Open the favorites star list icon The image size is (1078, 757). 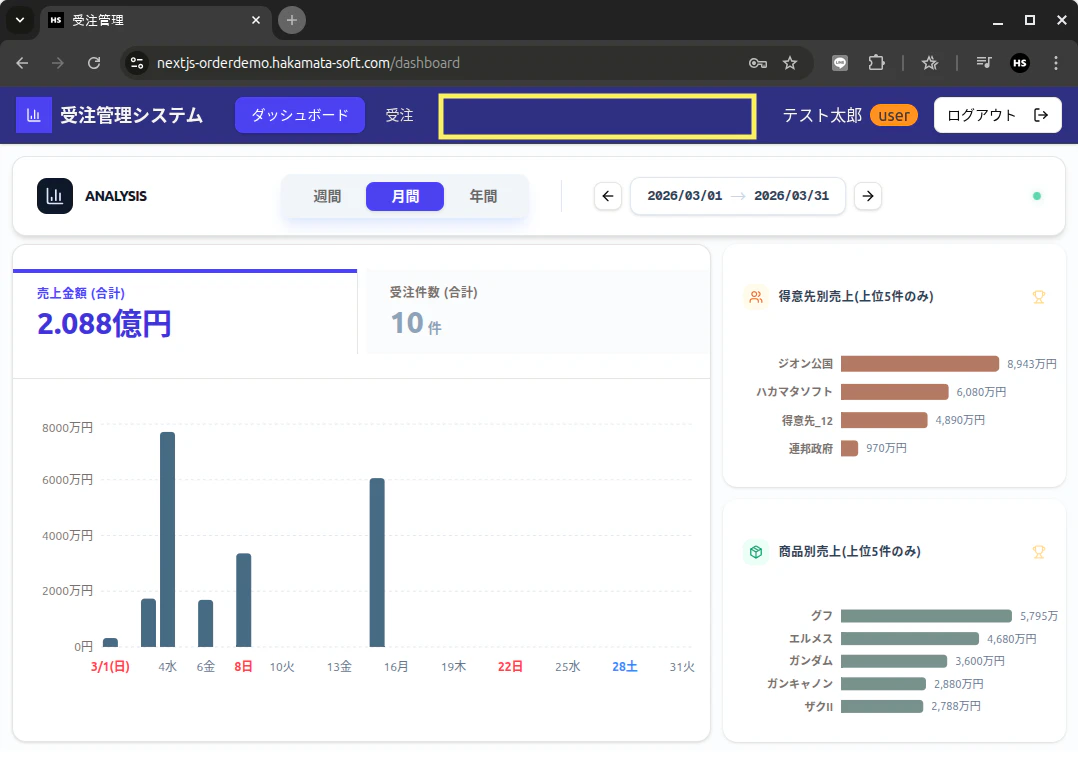pos(930,63)
